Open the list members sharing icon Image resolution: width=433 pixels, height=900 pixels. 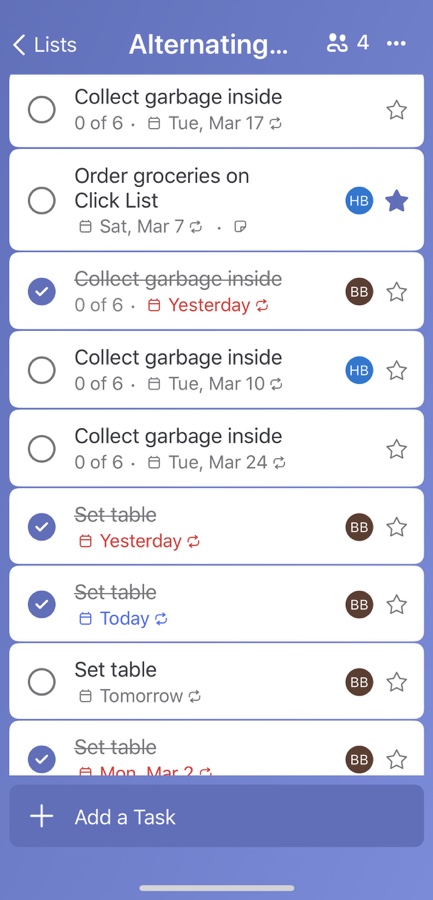tap(347, 43)
